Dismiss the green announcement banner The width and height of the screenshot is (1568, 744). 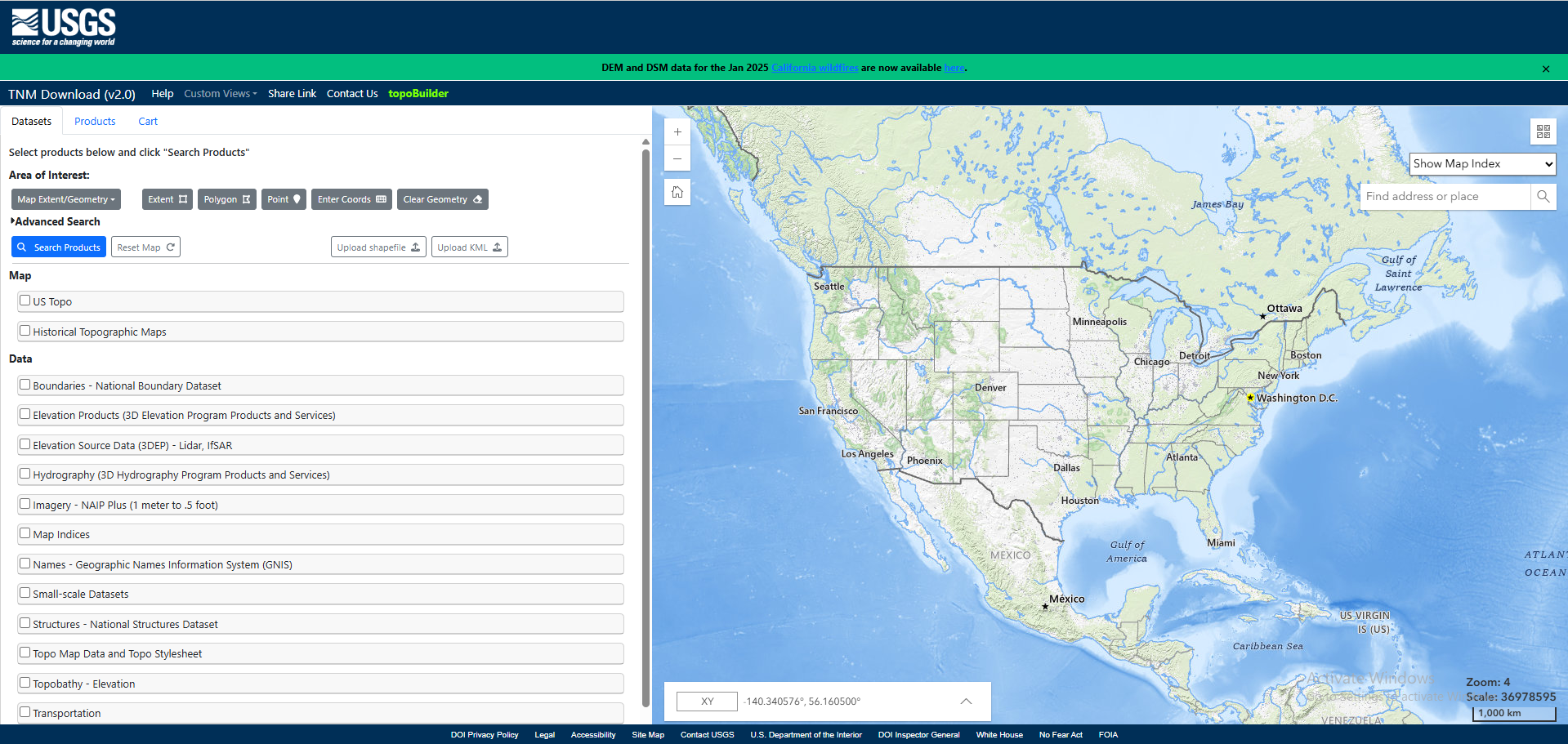point(1545,69)
